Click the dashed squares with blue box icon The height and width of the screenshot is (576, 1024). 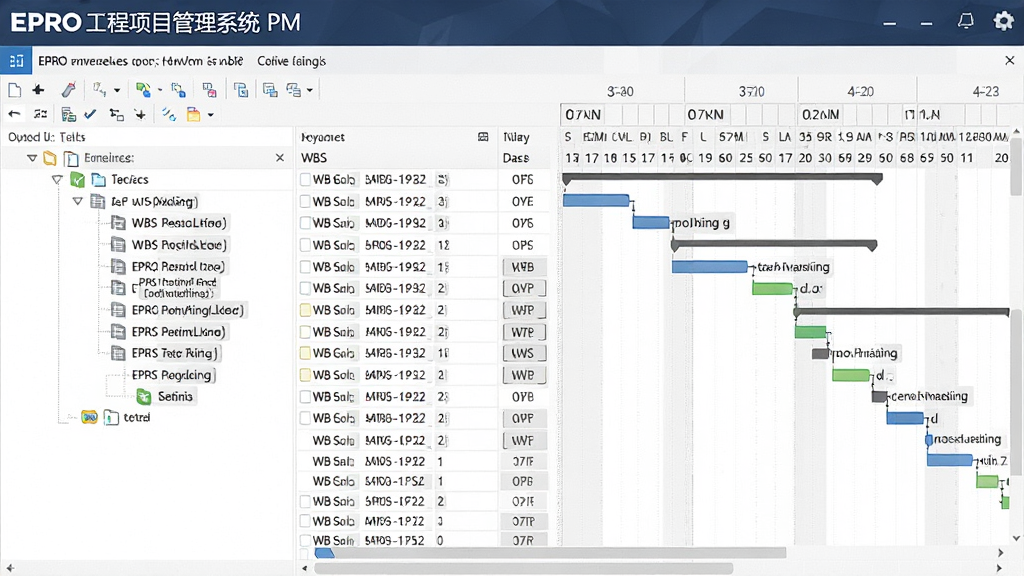(x=178, y=89)
